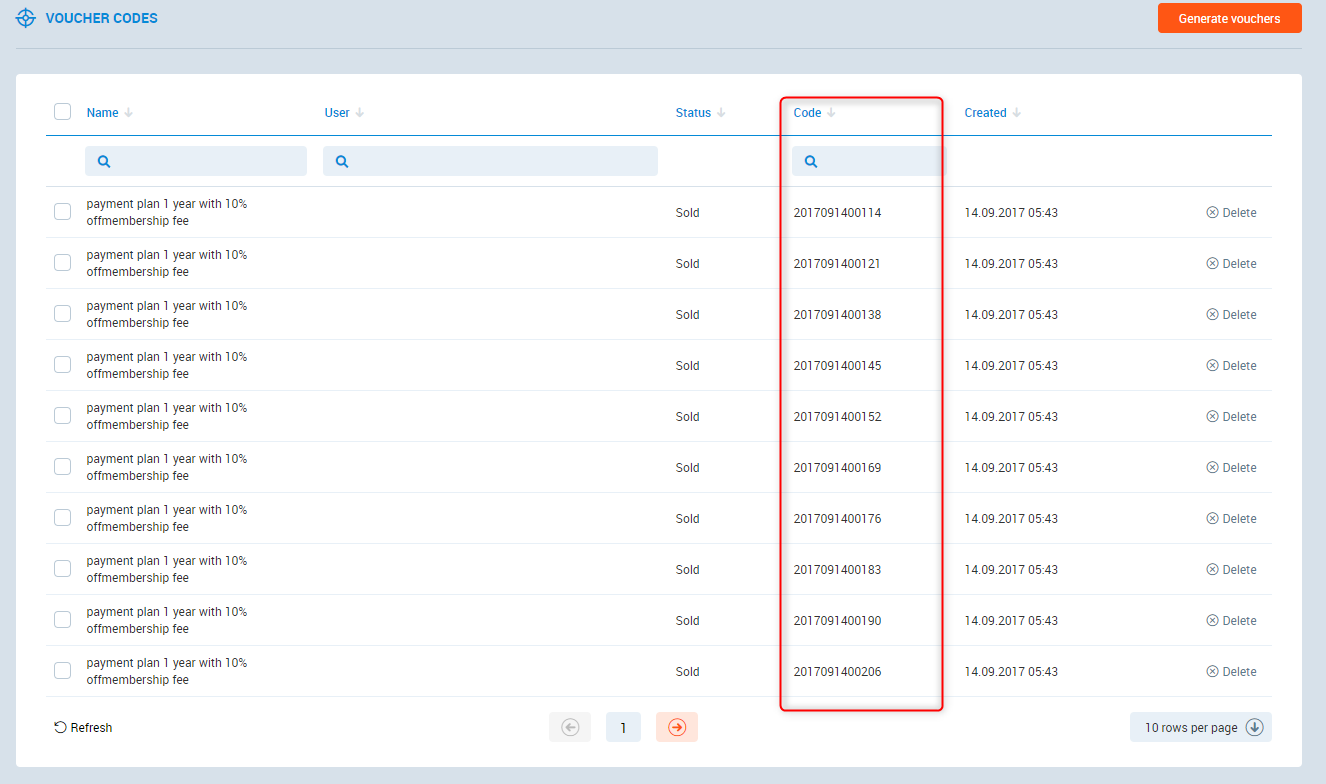Click the previous page arrow button
The image size is (1326, 784).
pyautogui.click(x=570, y=727)
